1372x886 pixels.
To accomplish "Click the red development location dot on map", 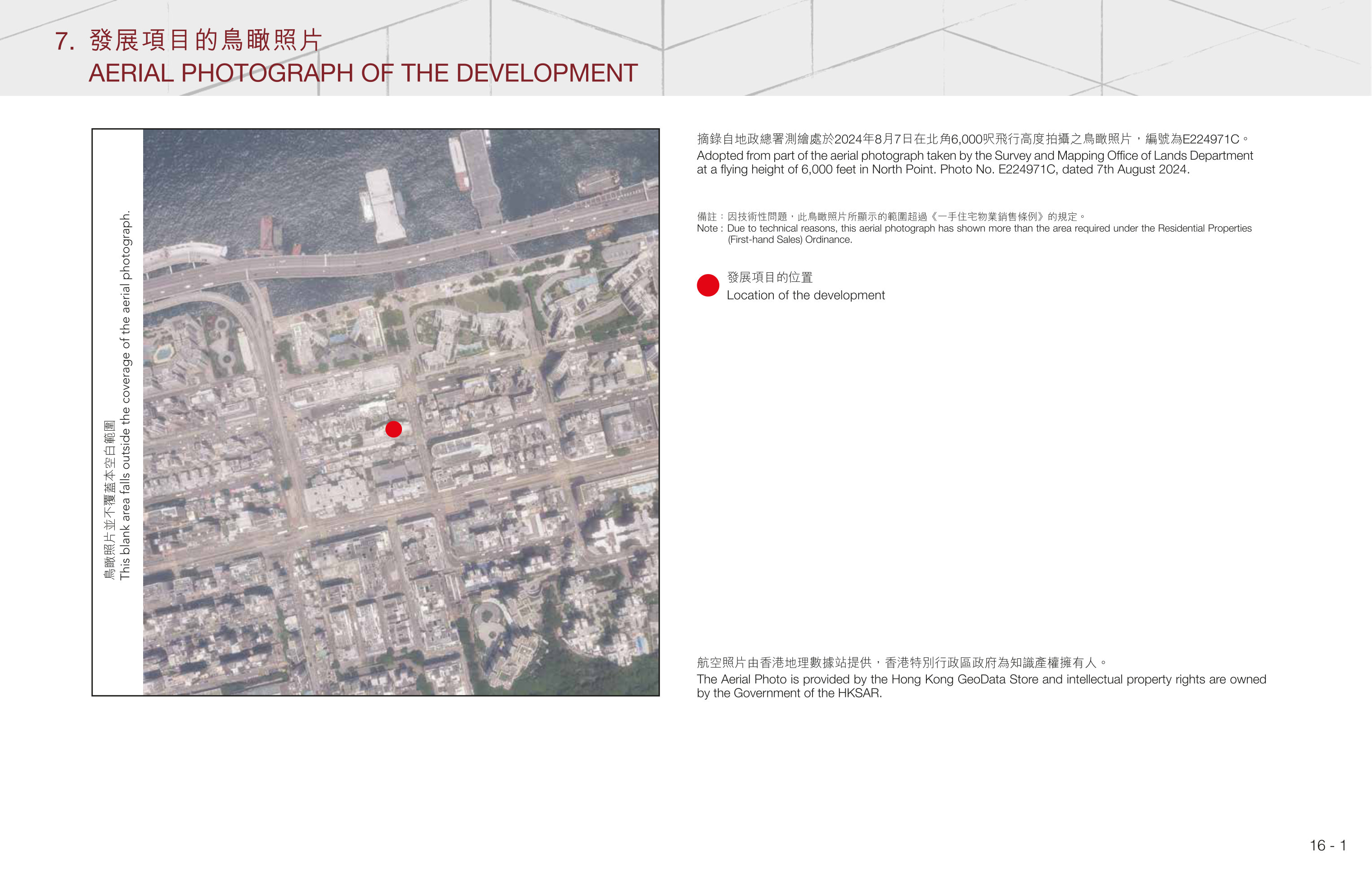I will point(394,429).
